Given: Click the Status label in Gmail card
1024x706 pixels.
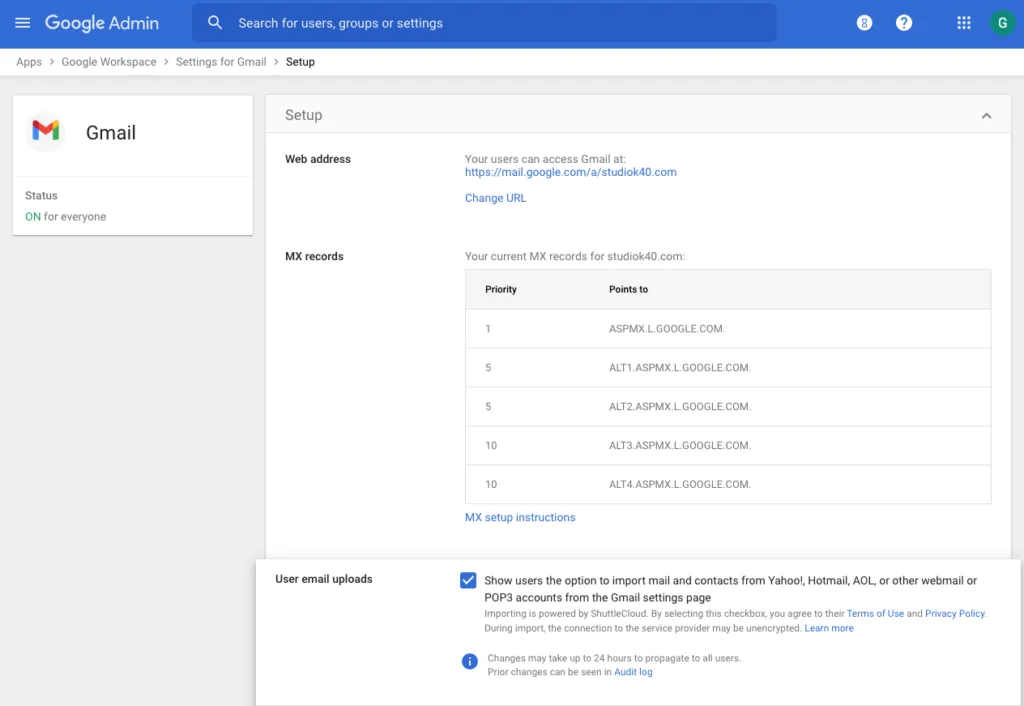Looking at the screenshot, I should (x=41, y=195).
